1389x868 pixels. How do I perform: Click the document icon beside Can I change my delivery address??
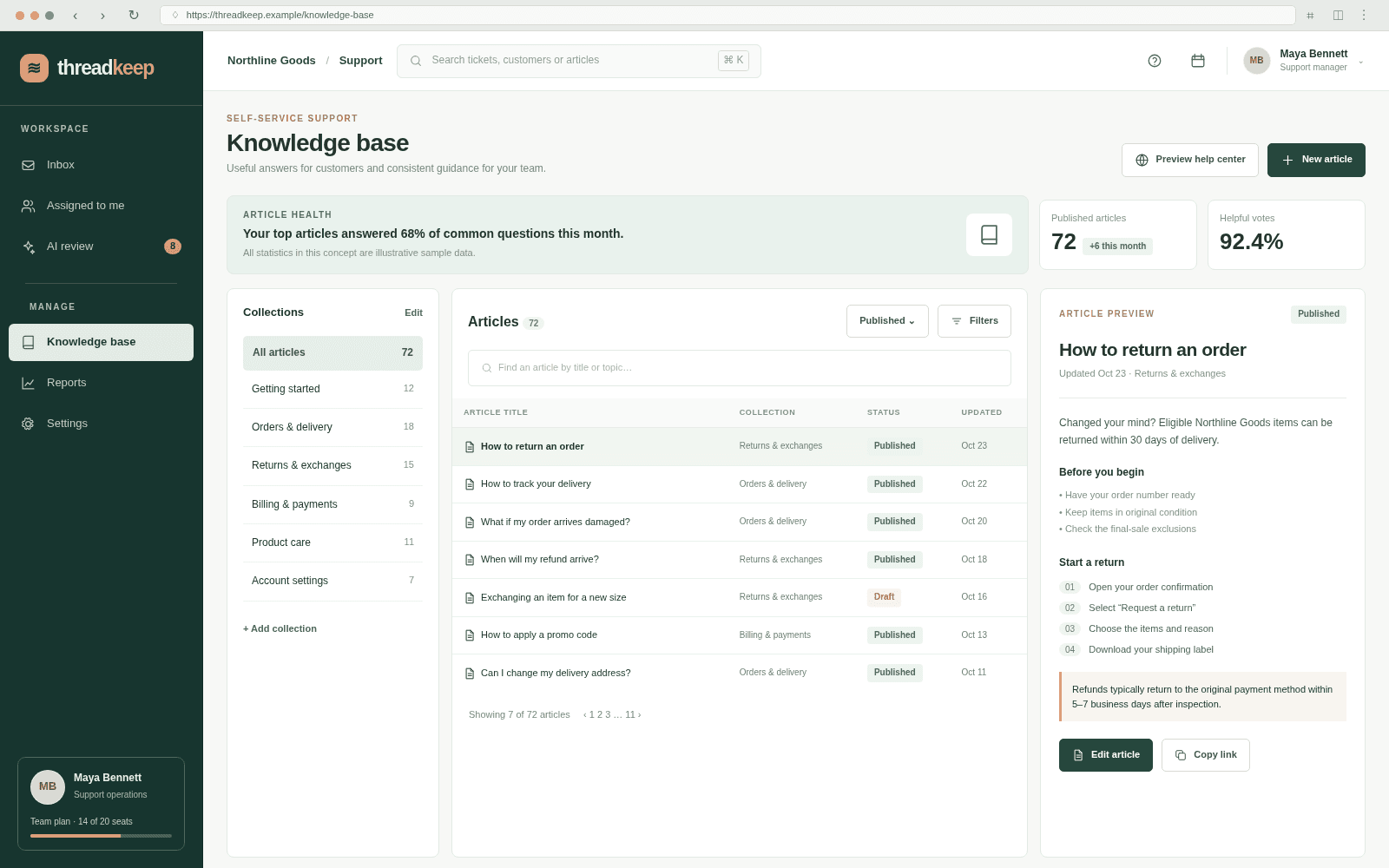(470, 674)
